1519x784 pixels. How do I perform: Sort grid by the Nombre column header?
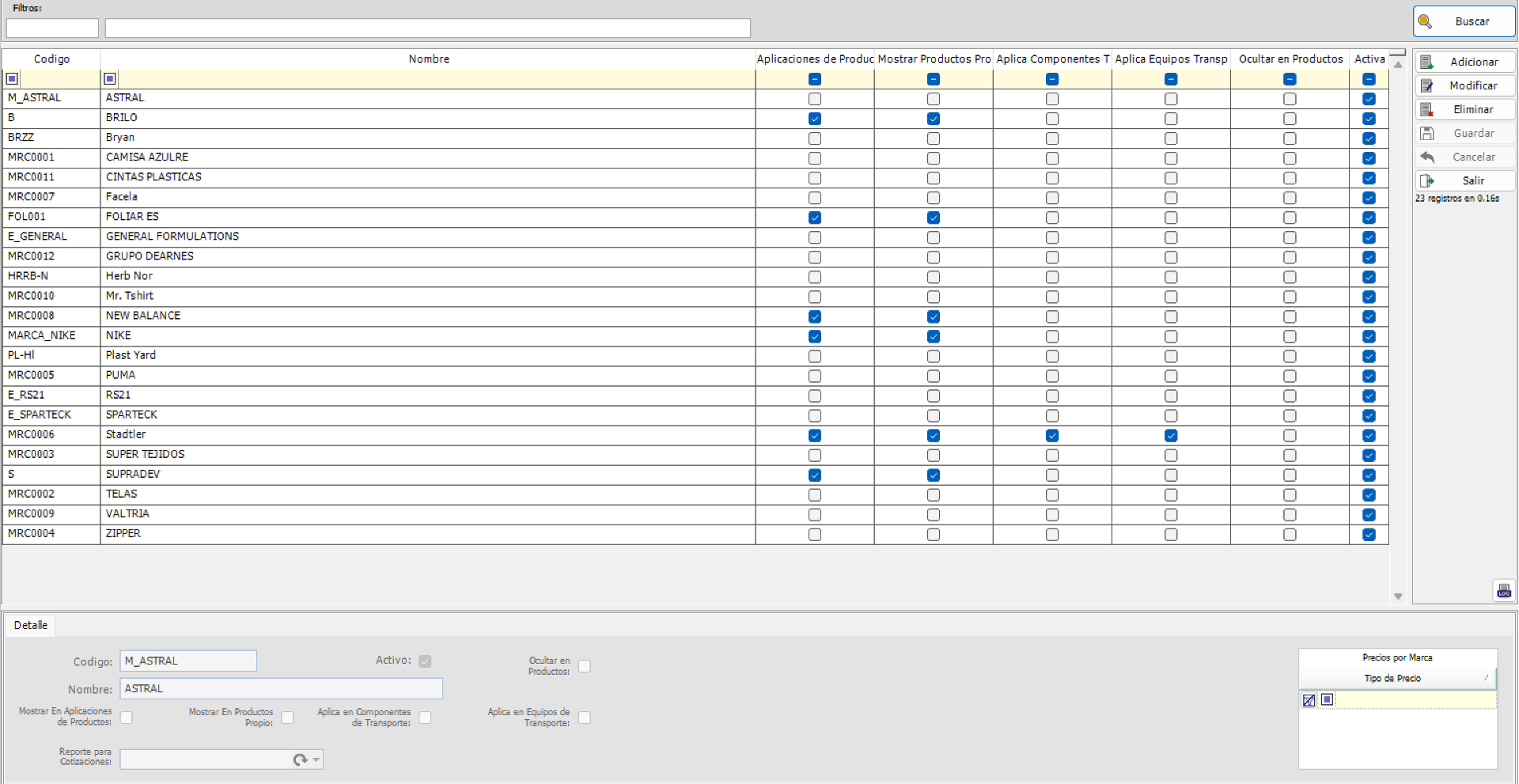point(428,59)
